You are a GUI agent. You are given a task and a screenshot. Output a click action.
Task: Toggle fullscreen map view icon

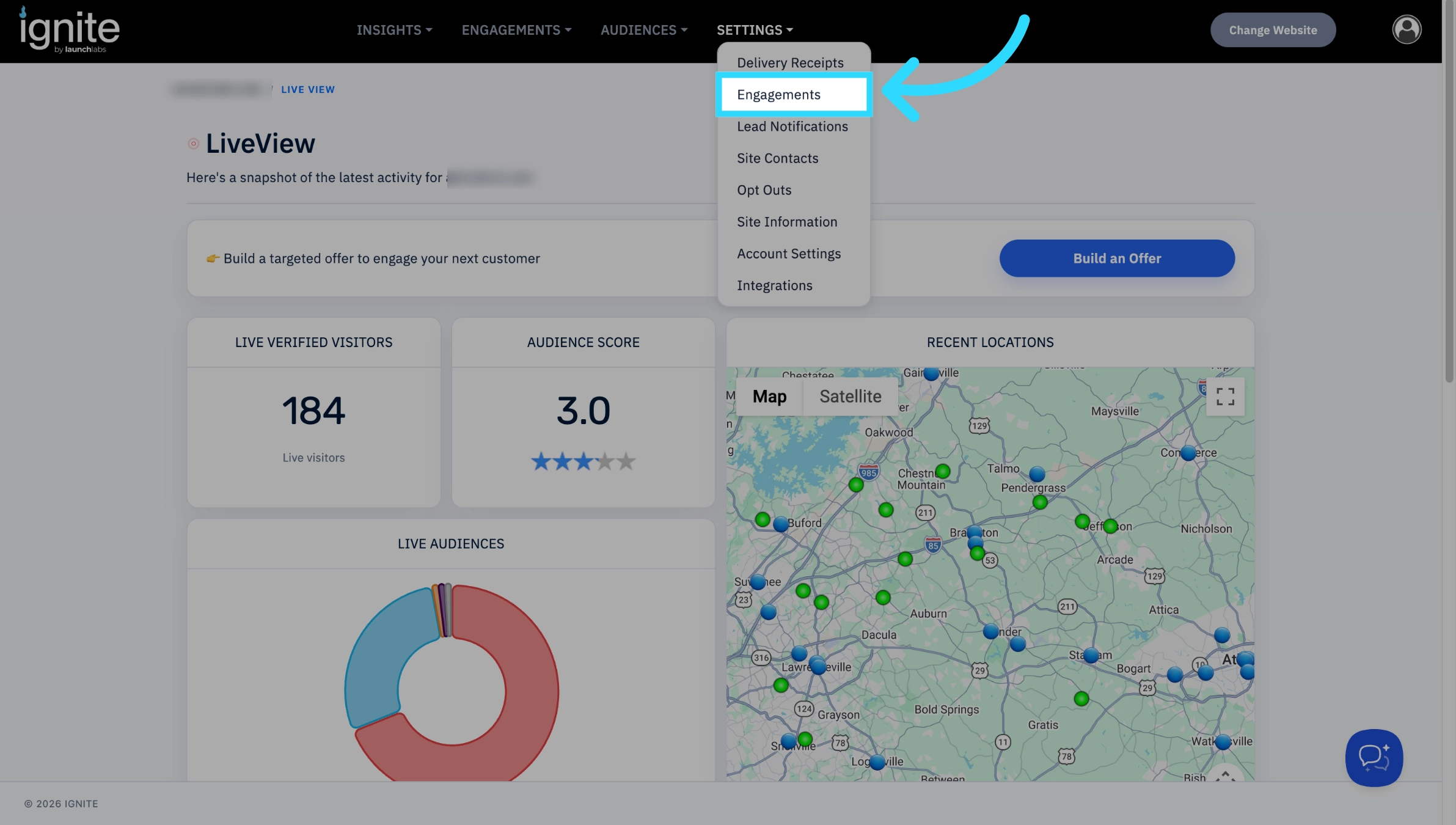1225,397
